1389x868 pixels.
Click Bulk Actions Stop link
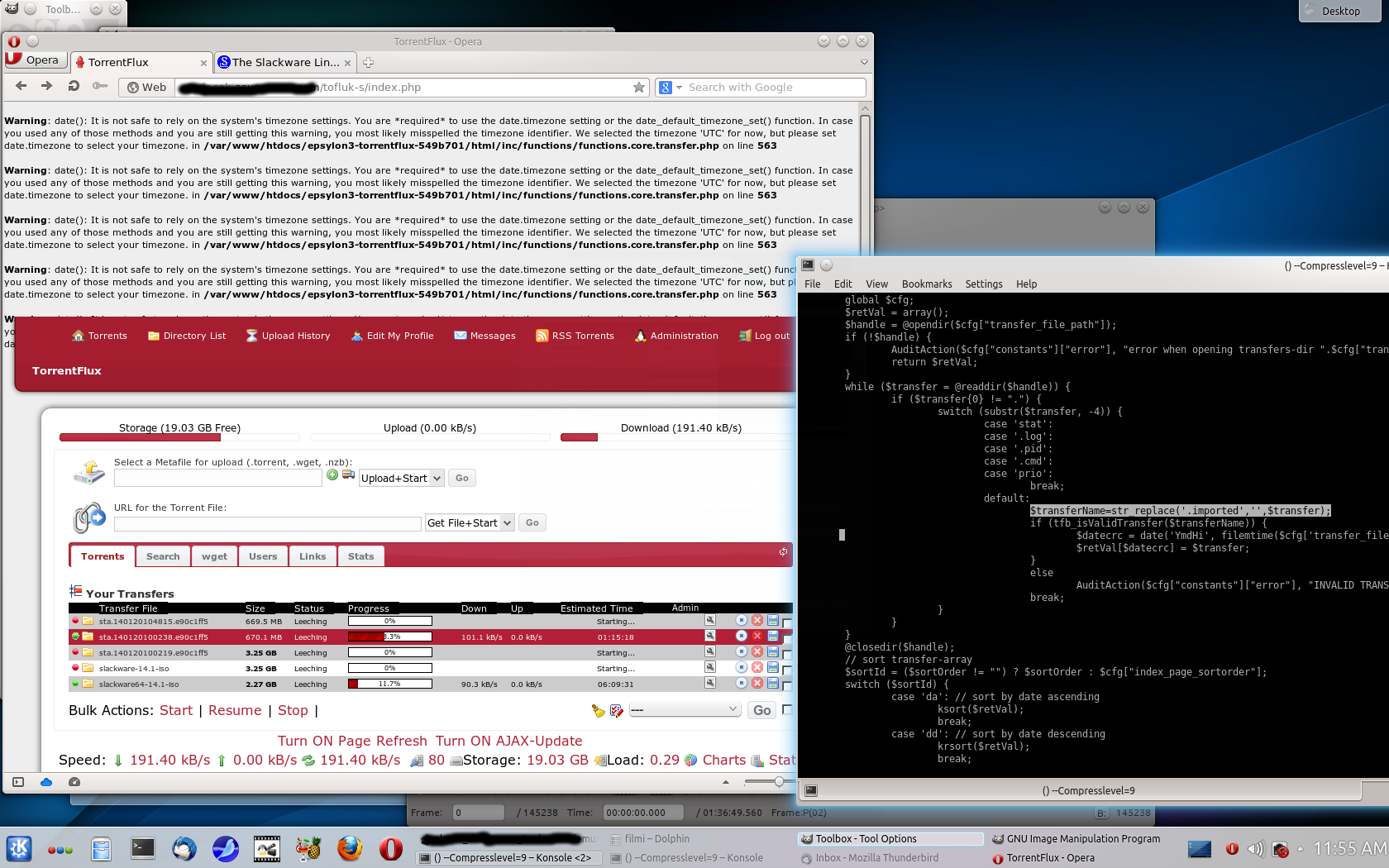pos(293,711)
